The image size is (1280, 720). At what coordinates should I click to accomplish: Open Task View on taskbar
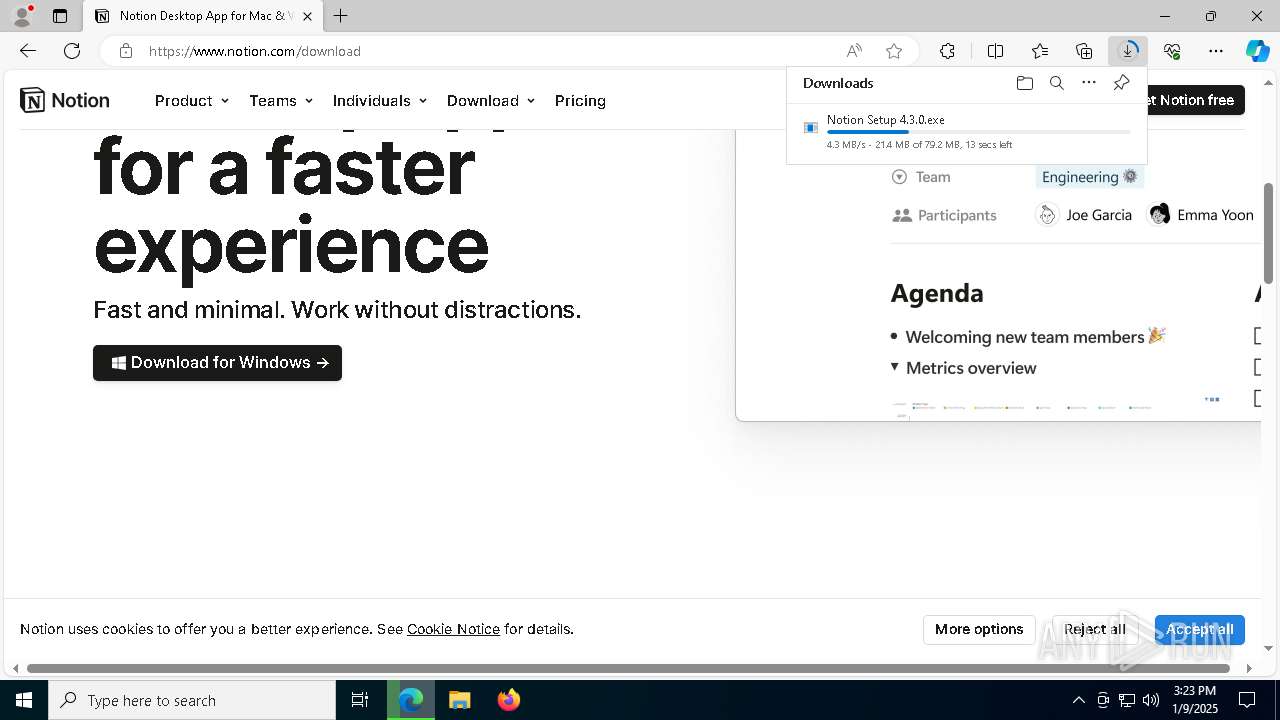[x=360, y=700]
